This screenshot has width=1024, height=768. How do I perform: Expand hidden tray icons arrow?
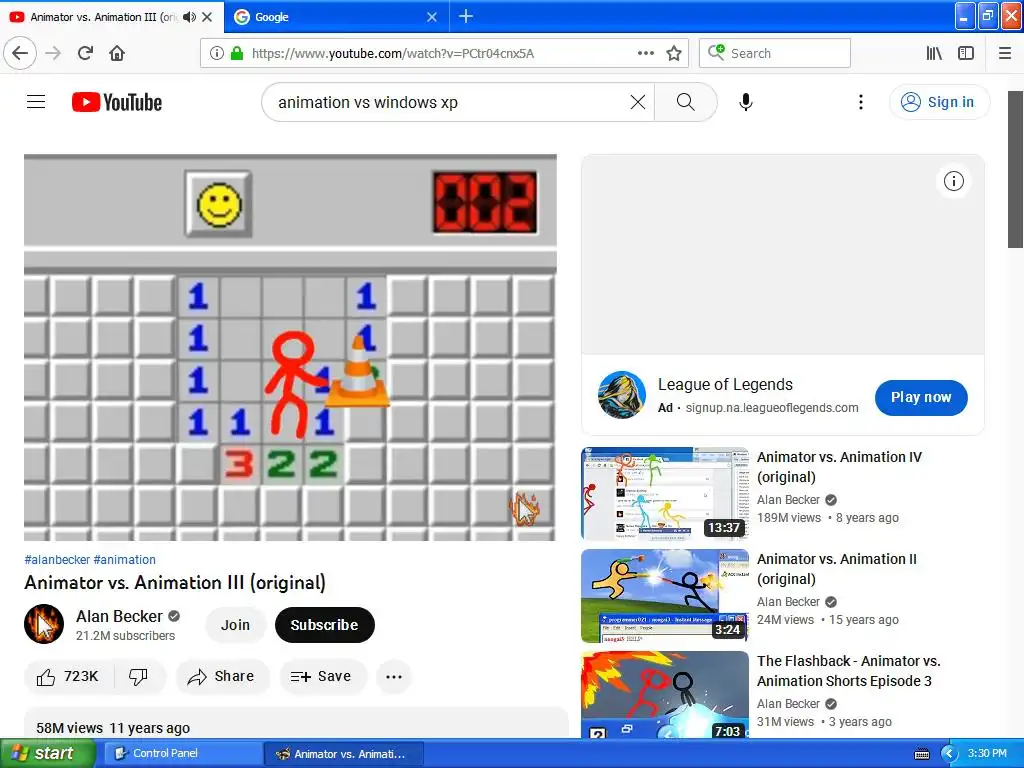949,754
